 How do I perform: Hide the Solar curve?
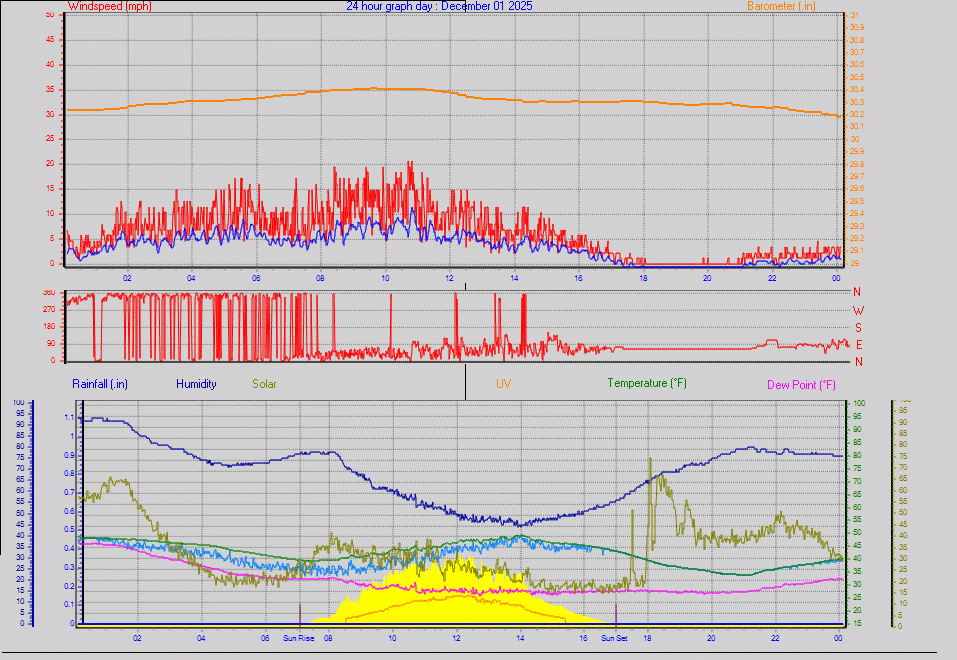click(264, 384)
